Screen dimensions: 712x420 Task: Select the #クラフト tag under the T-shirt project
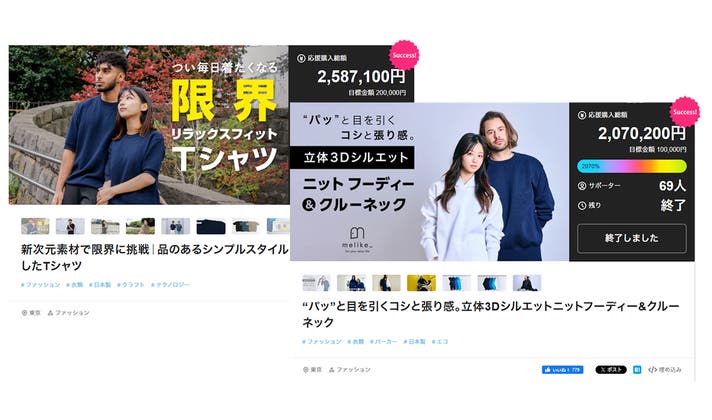tap(131, 285)
